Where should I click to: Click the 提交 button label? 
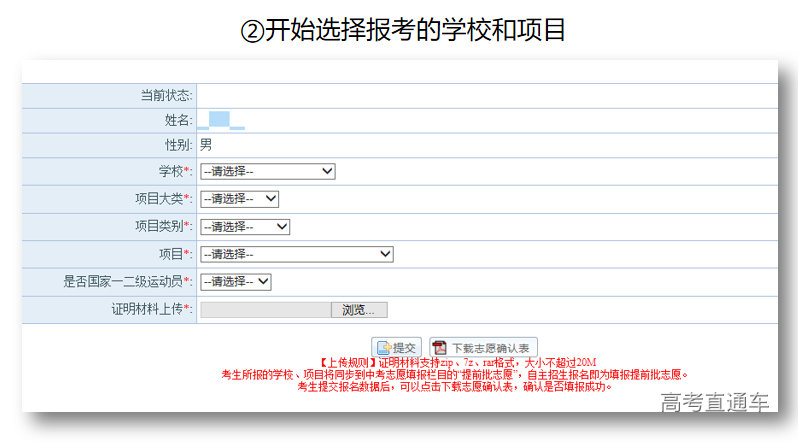pyautogui.click(x=405, y=348)
